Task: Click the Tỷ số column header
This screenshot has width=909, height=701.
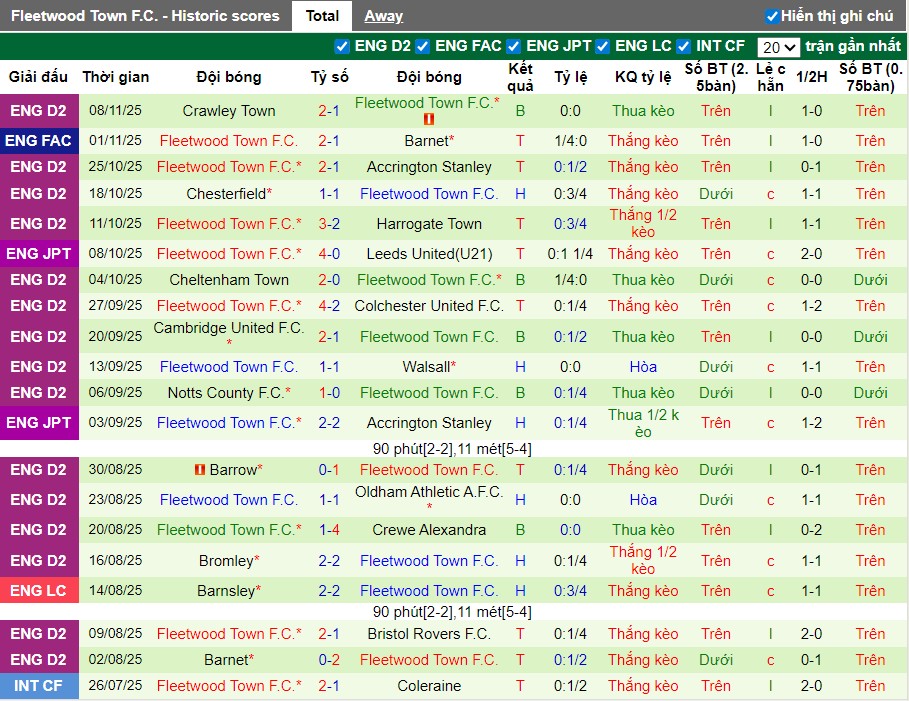Action: tap(332, 77)
